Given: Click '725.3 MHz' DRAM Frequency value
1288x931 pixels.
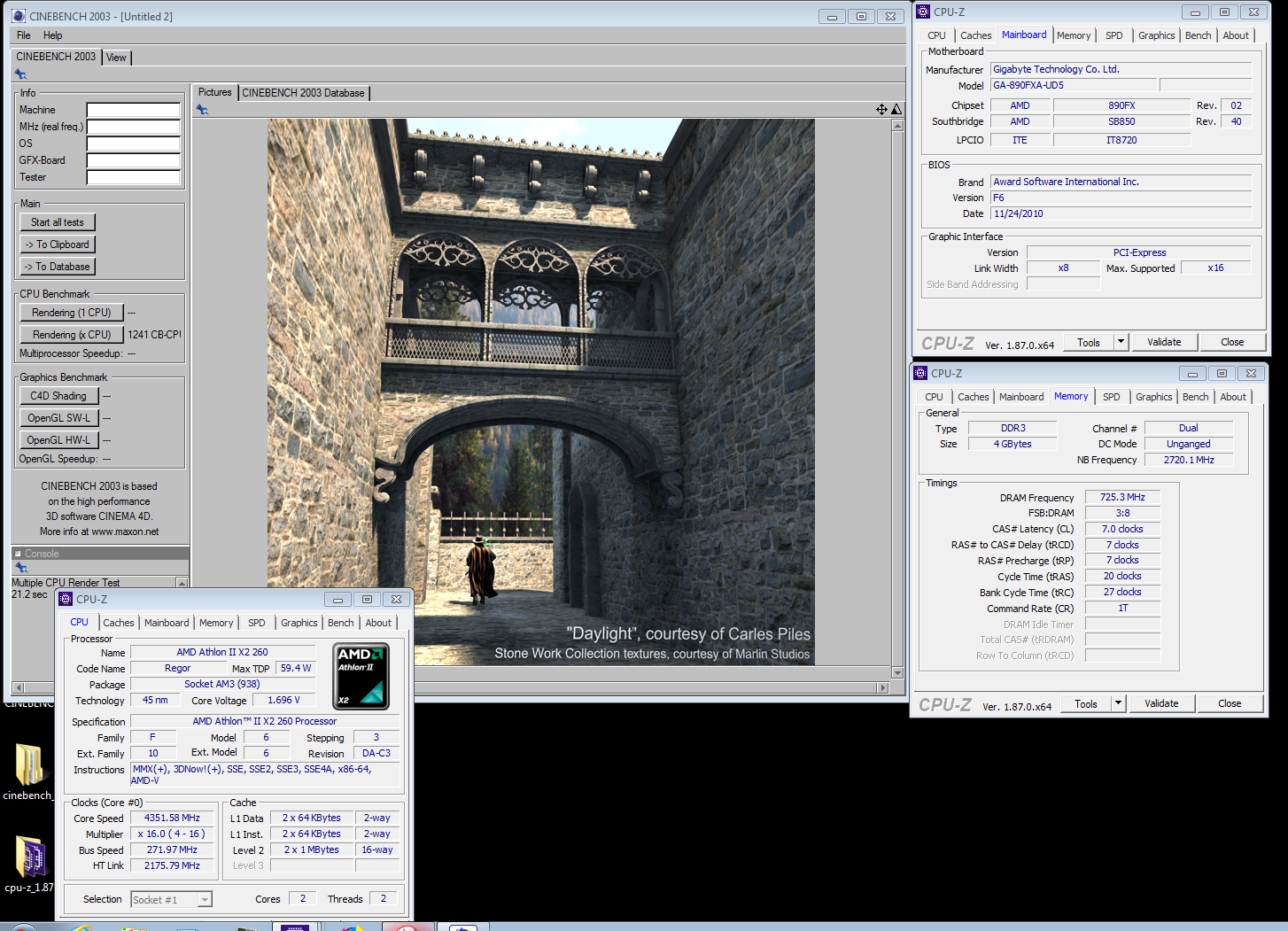Looking at the screenshot, I should coord(1122,497).
